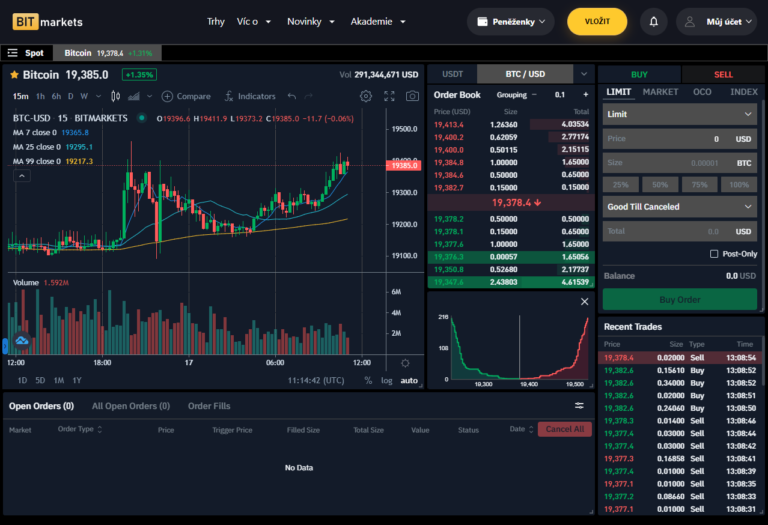Toggle percent scale on chart
Viewport: 768px width, 525px height.
(368, 381)
